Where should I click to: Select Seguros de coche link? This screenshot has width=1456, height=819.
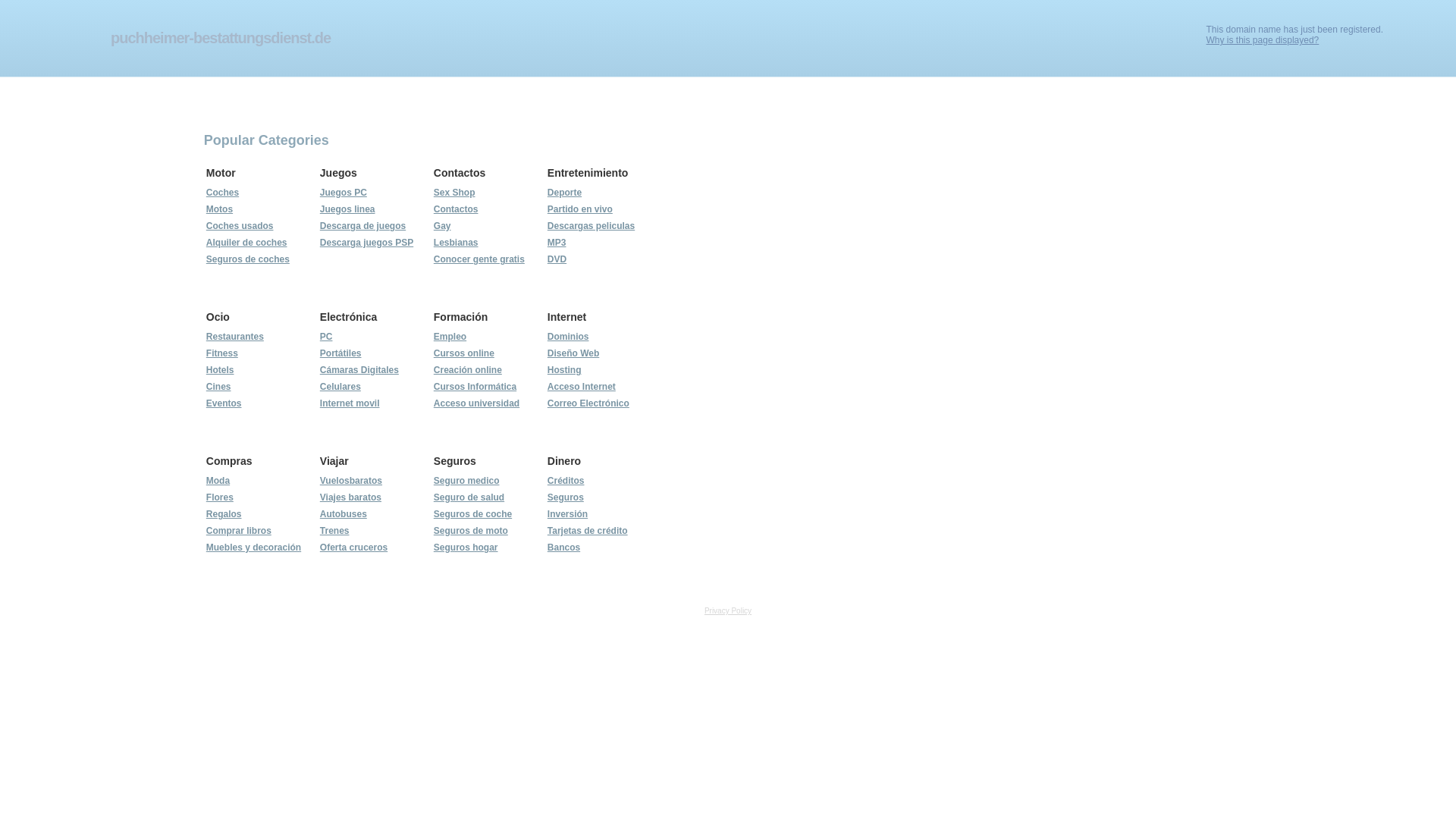(x=472, y=514)
